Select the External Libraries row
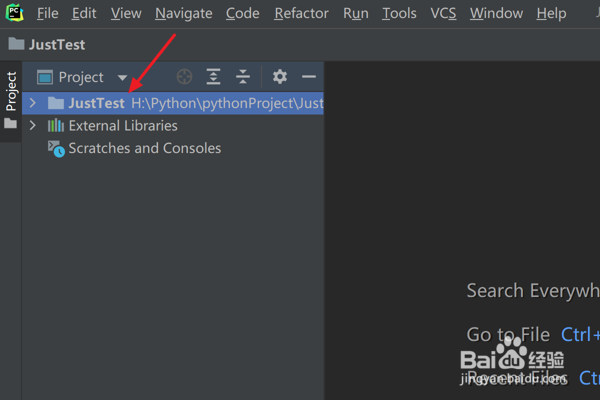This screenshot has width=600, height=400. [173, 126]
